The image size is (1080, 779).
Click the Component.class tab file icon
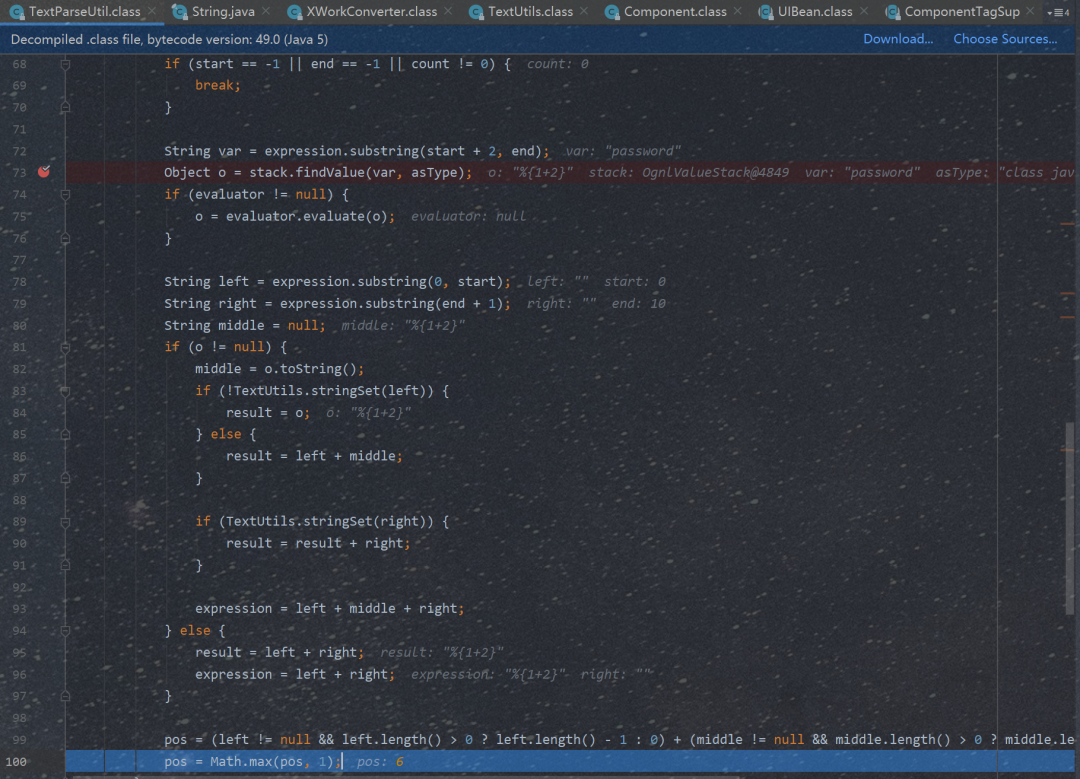tap(612, 12)
